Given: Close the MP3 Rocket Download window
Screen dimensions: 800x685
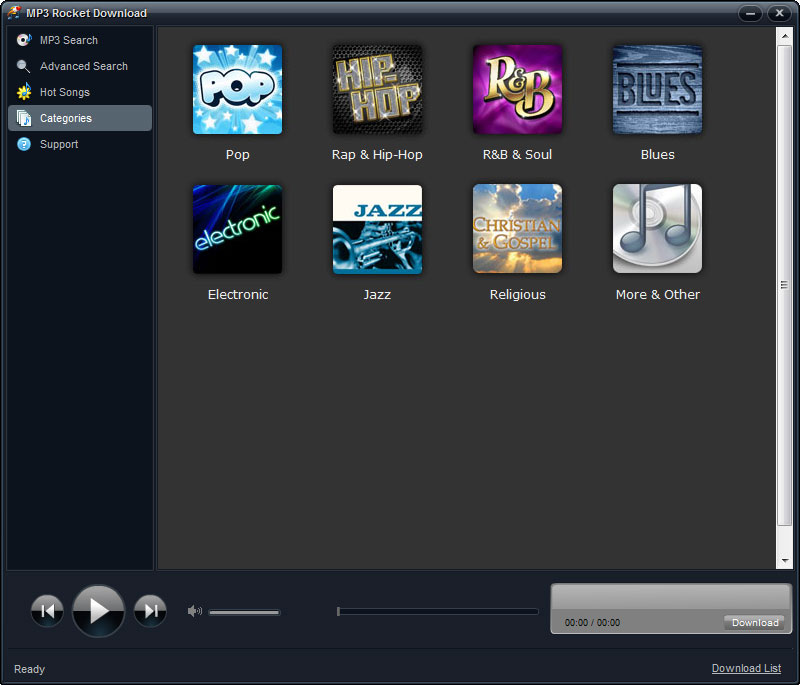Looking at the screenshot, I should [x=779, y=13].
